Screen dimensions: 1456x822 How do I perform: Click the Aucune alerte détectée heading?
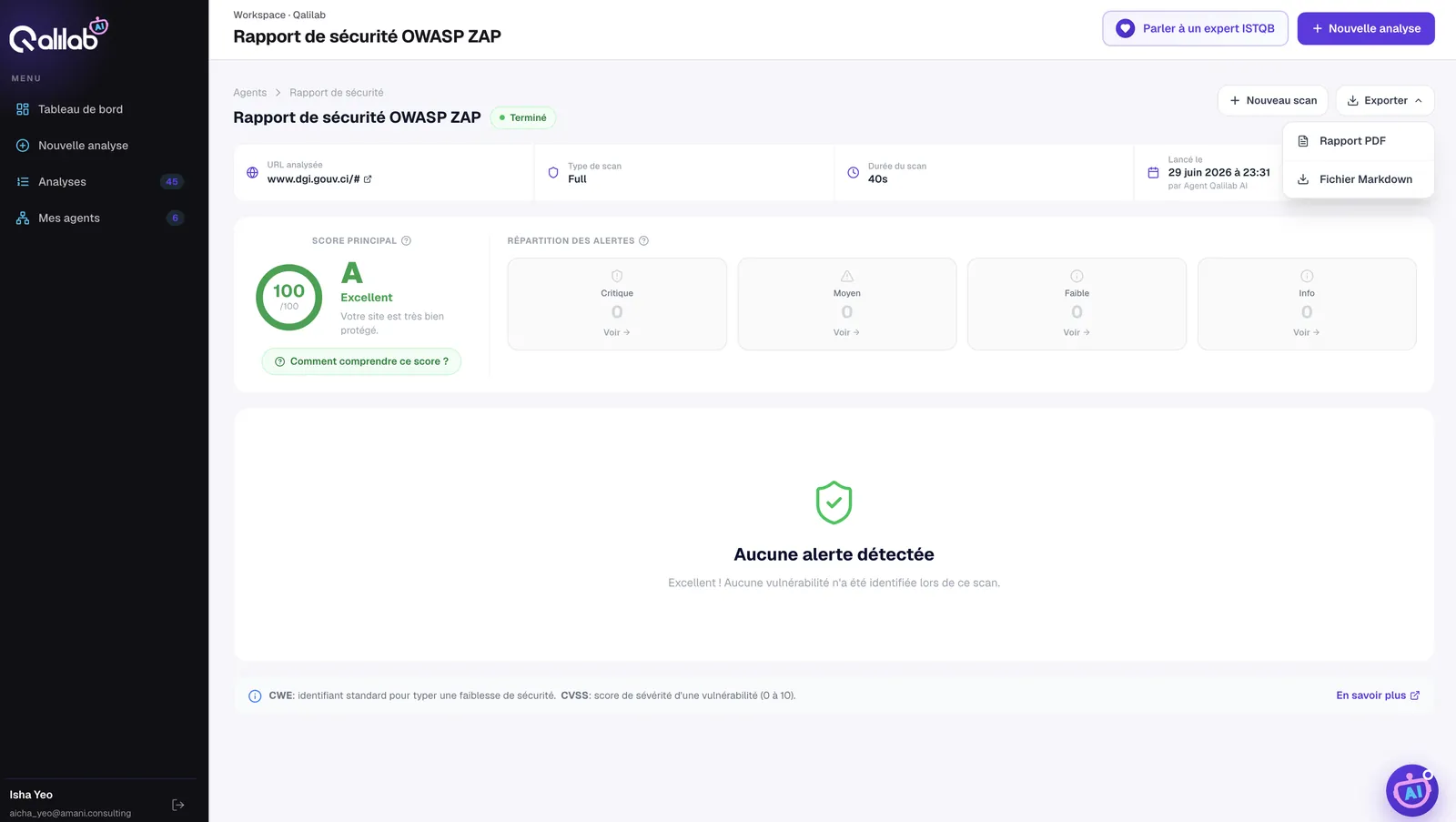[834, 554]
